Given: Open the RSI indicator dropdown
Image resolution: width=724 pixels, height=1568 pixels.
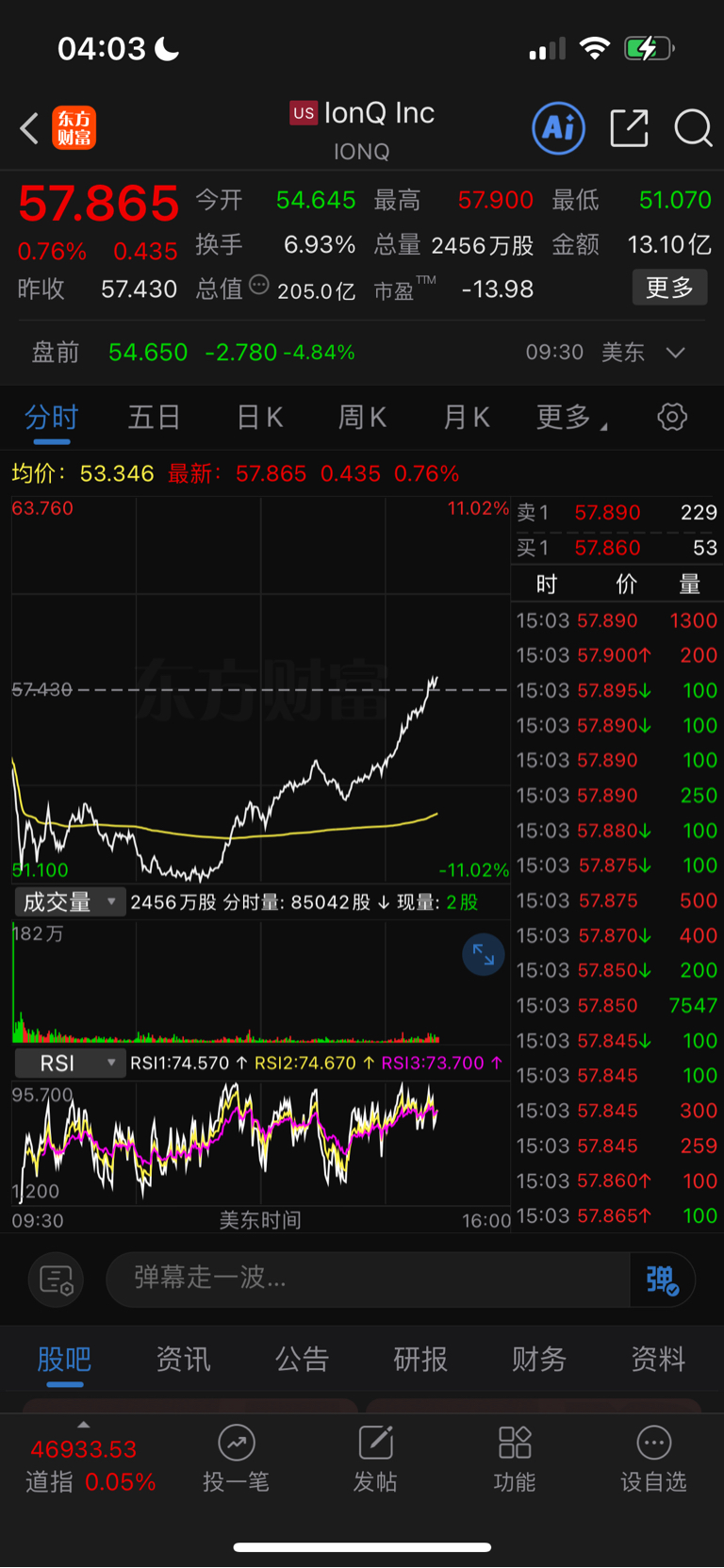Looking at the screenshot, I should (69, 1064).
